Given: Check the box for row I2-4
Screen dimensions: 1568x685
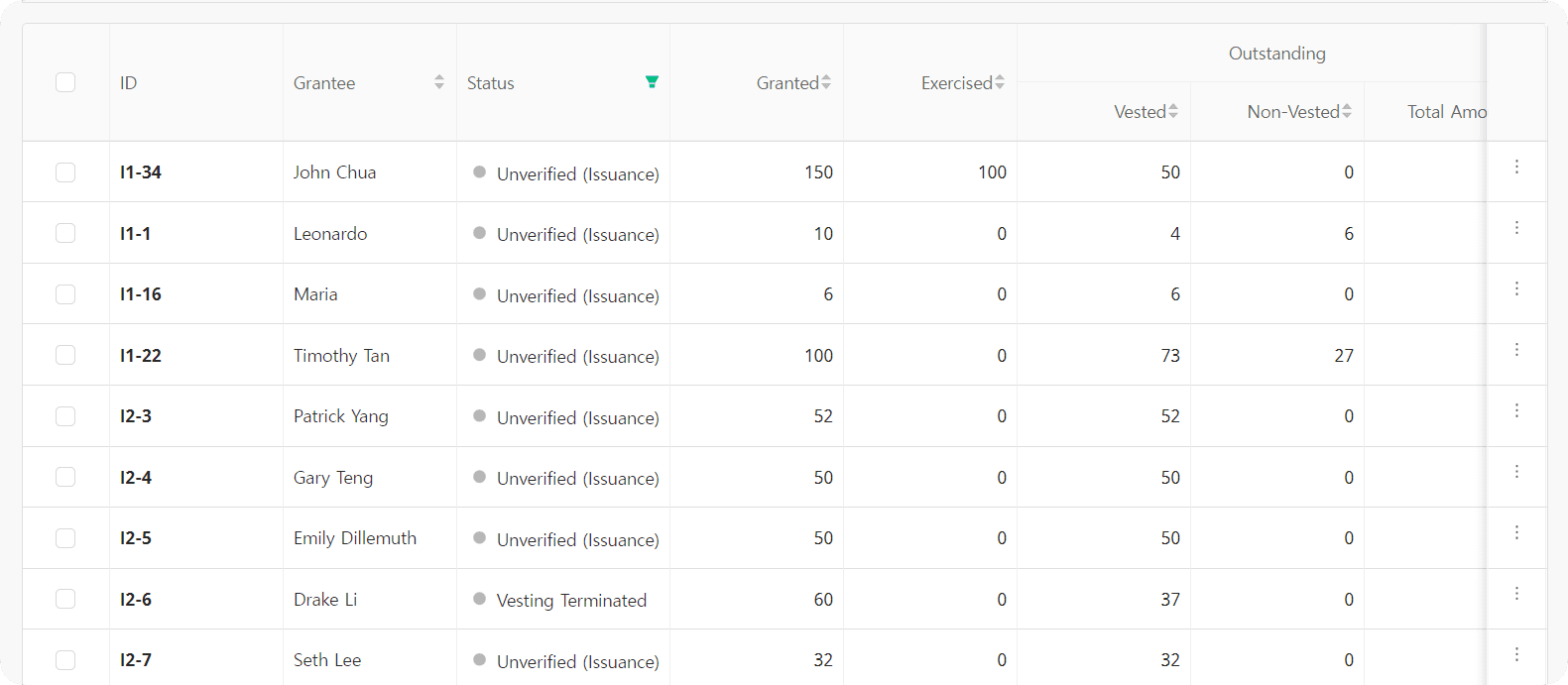Looking at the screenshot, I should [65, 477].
